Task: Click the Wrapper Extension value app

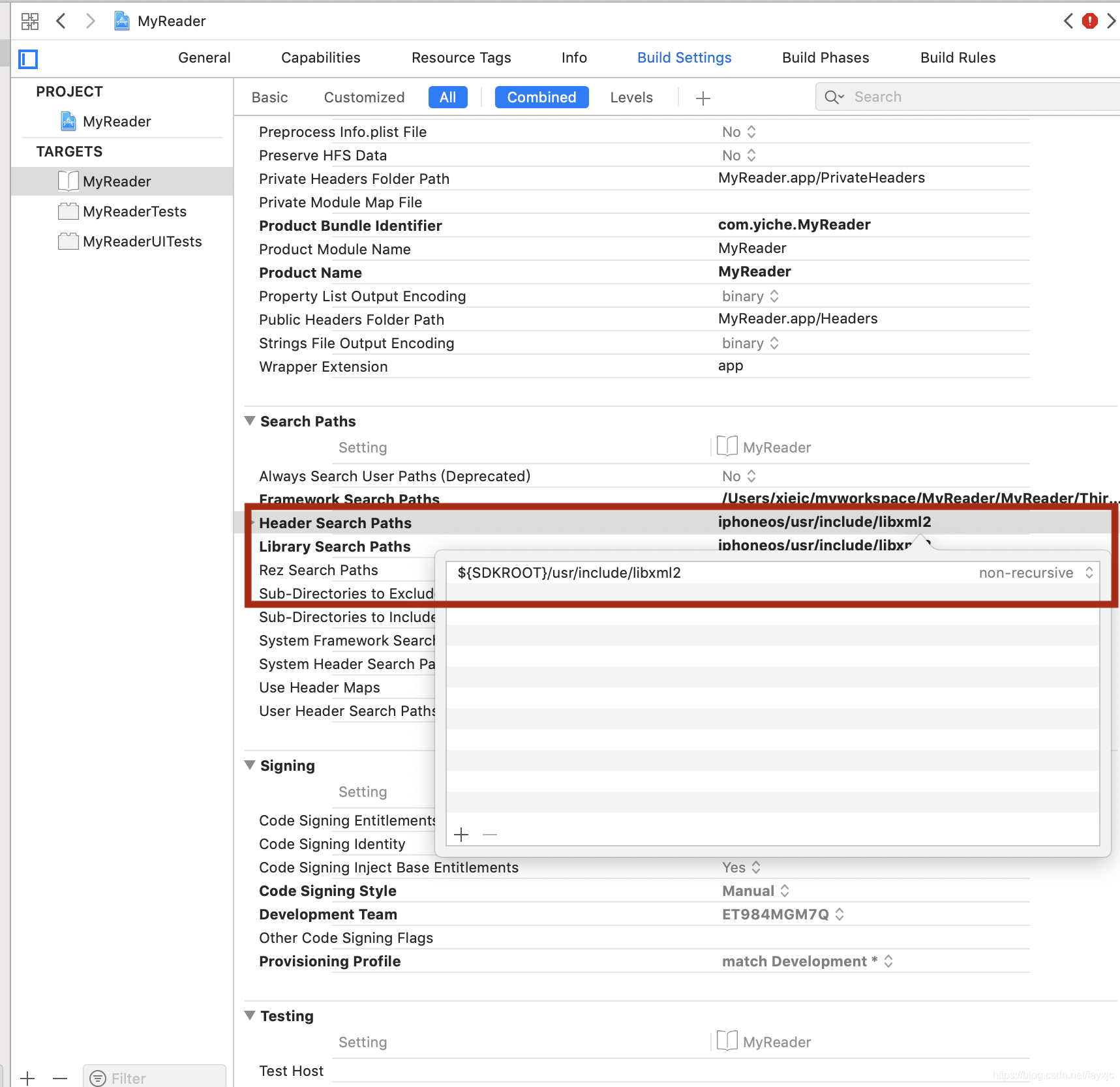Action: (731, 366)
